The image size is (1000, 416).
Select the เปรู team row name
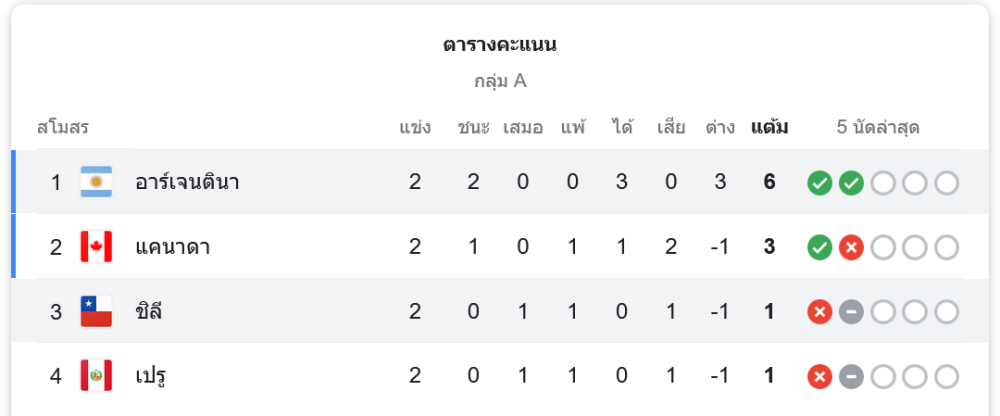(150, 376)
